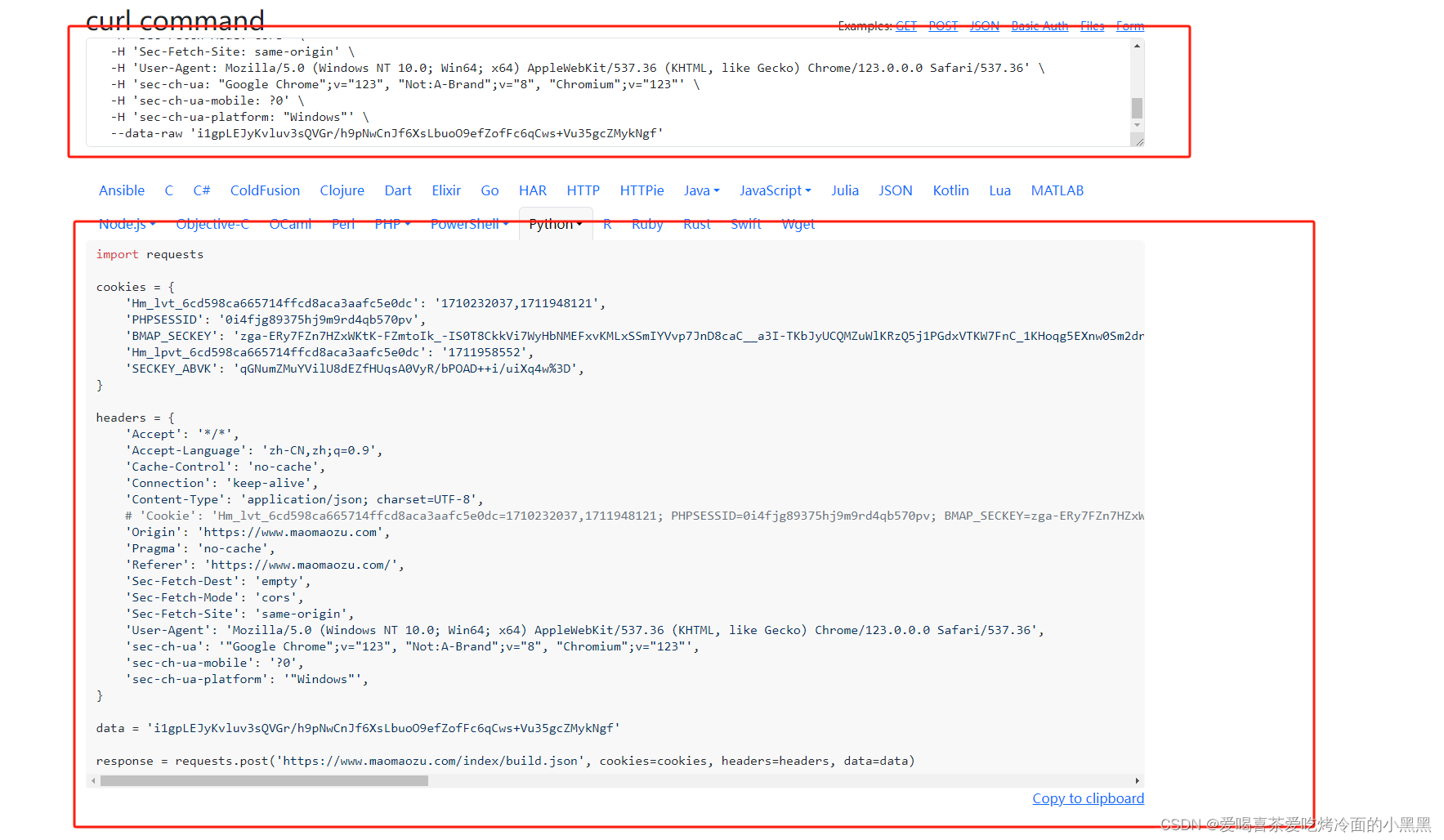Open the HAR tab
Viewport: 1444px width, 840px height.
click(533, 190)
